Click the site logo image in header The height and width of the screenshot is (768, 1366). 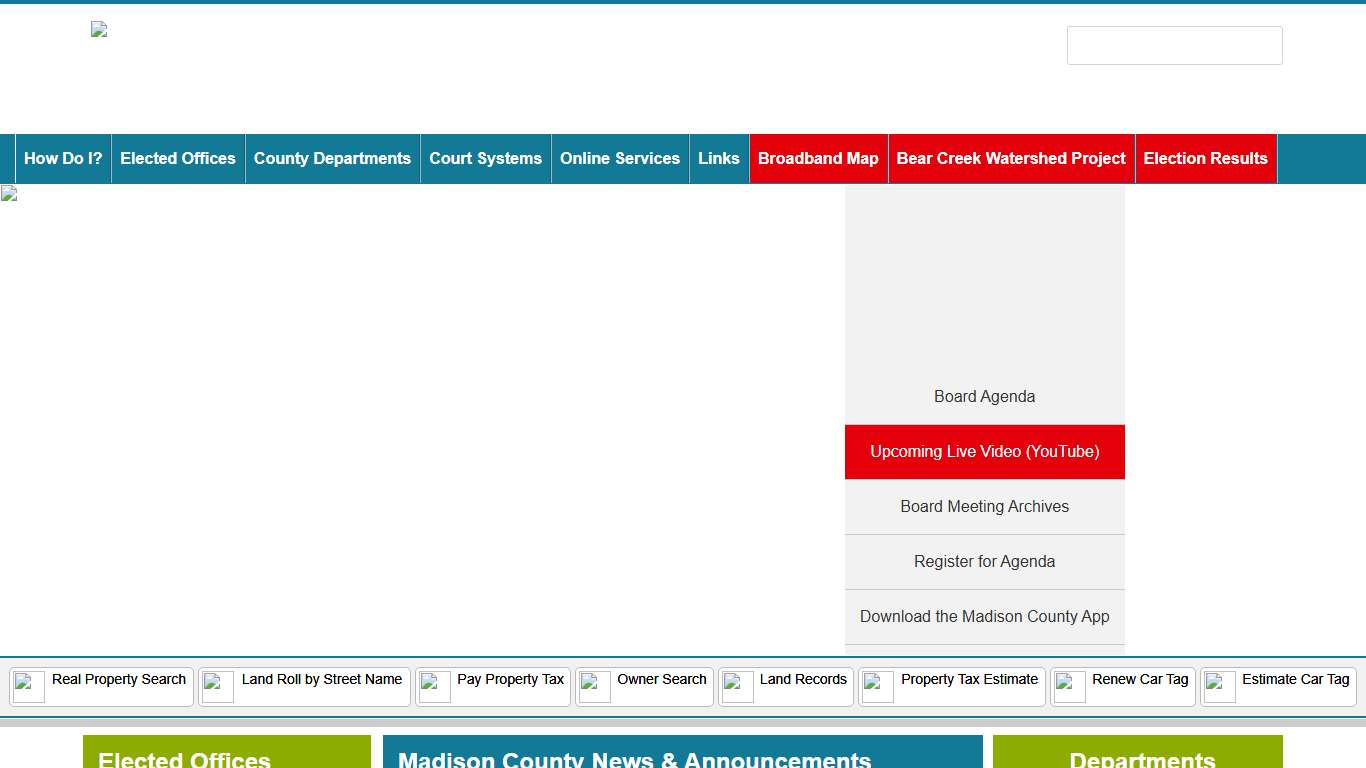[99, 30]
